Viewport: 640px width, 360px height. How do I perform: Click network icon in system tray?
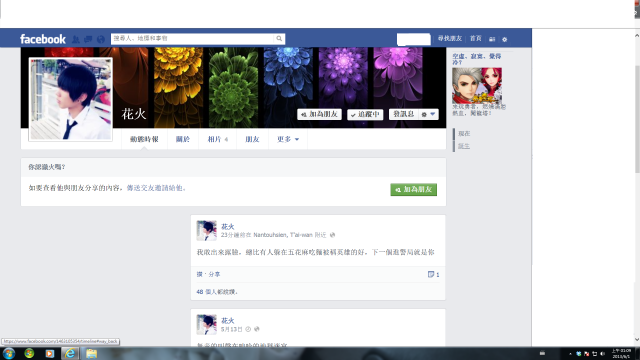594,354
